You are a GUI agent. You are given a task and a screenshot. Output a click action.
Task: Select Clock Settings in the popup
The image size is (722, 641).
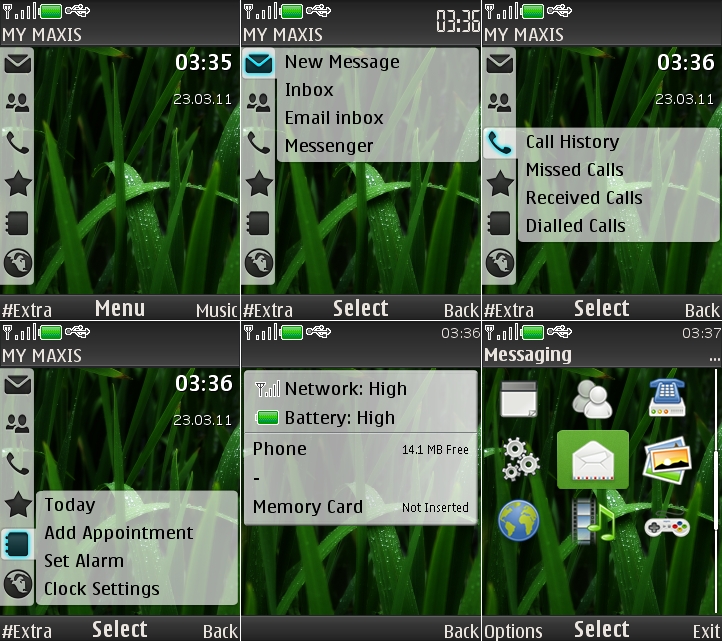(102, 589)
